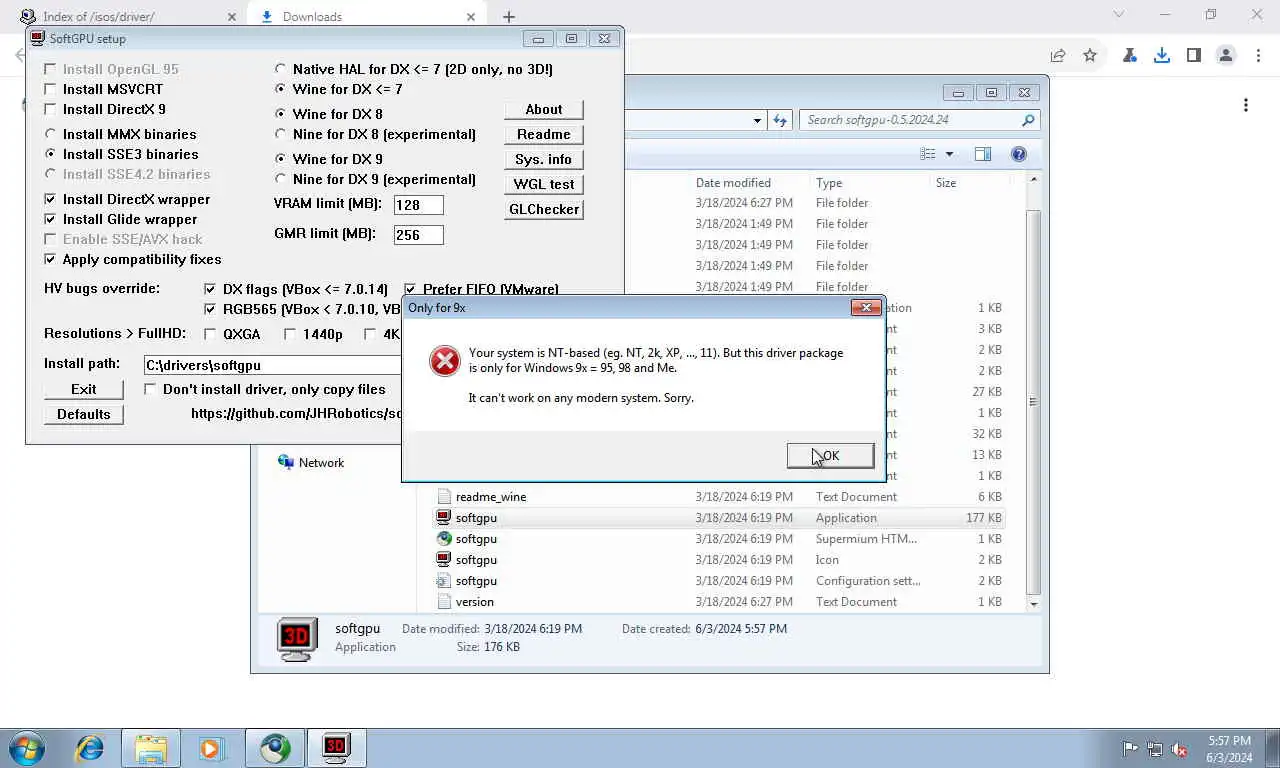Share this page using browser share icon
Image resolution: width=1280 pixels, height=768 pixels.
point(1058,56)
